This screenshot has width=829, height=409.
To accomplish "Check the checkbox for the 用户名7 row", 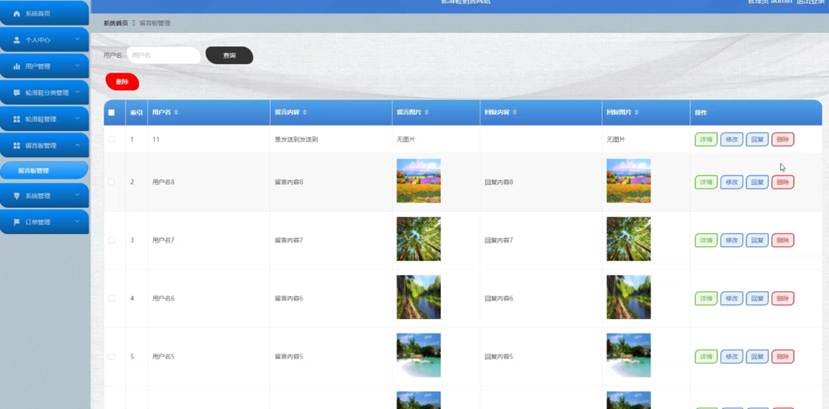I will 112,240.
